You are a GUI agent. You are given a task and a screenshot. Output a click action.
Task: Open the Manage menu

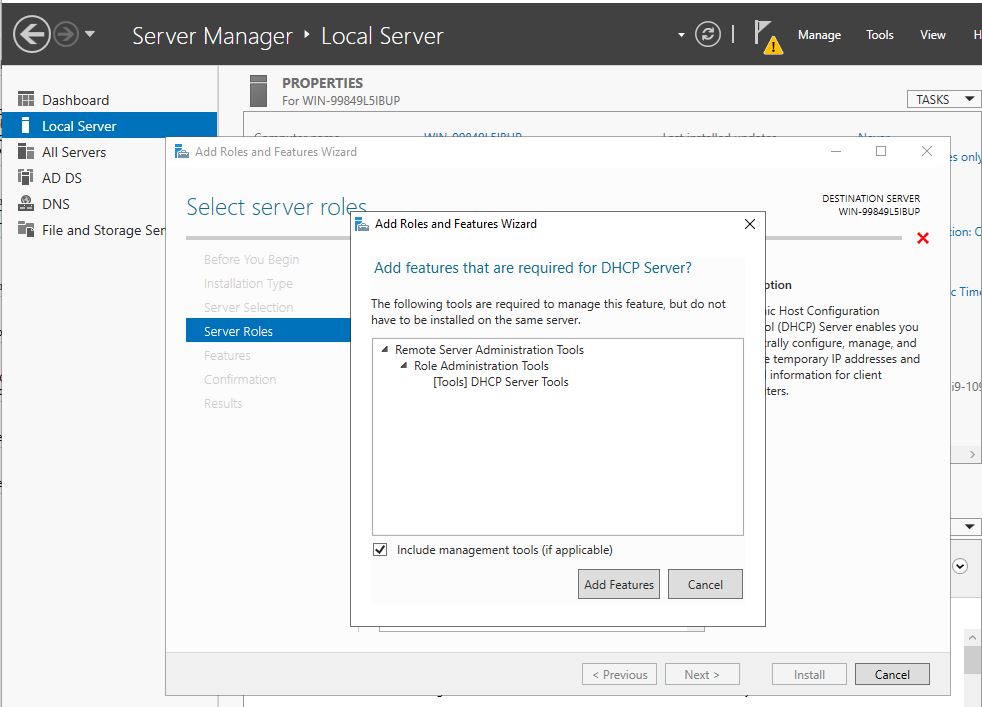click(x=819, y=35)
